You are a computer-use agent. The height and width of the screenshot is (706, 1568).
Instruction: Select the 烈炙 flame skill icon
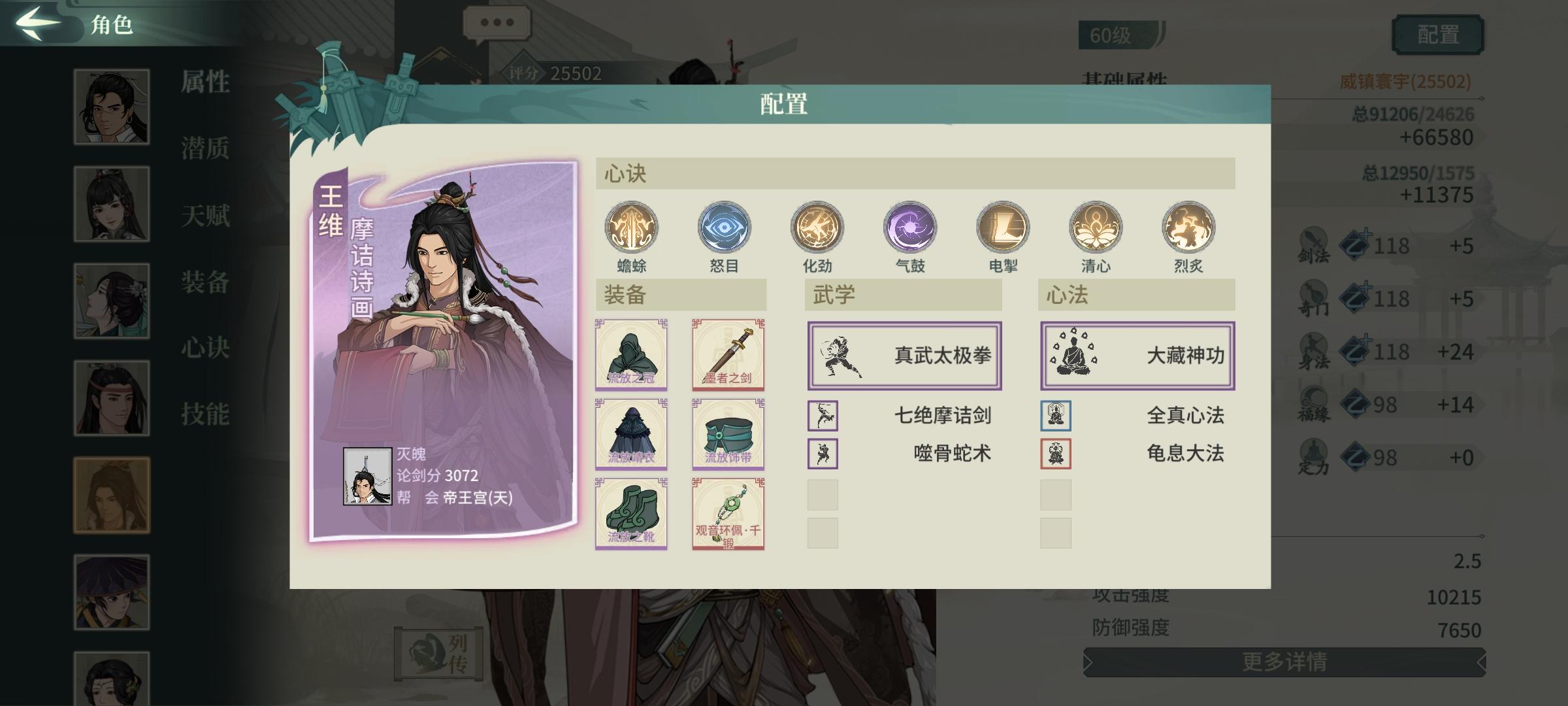point(1188,227)
